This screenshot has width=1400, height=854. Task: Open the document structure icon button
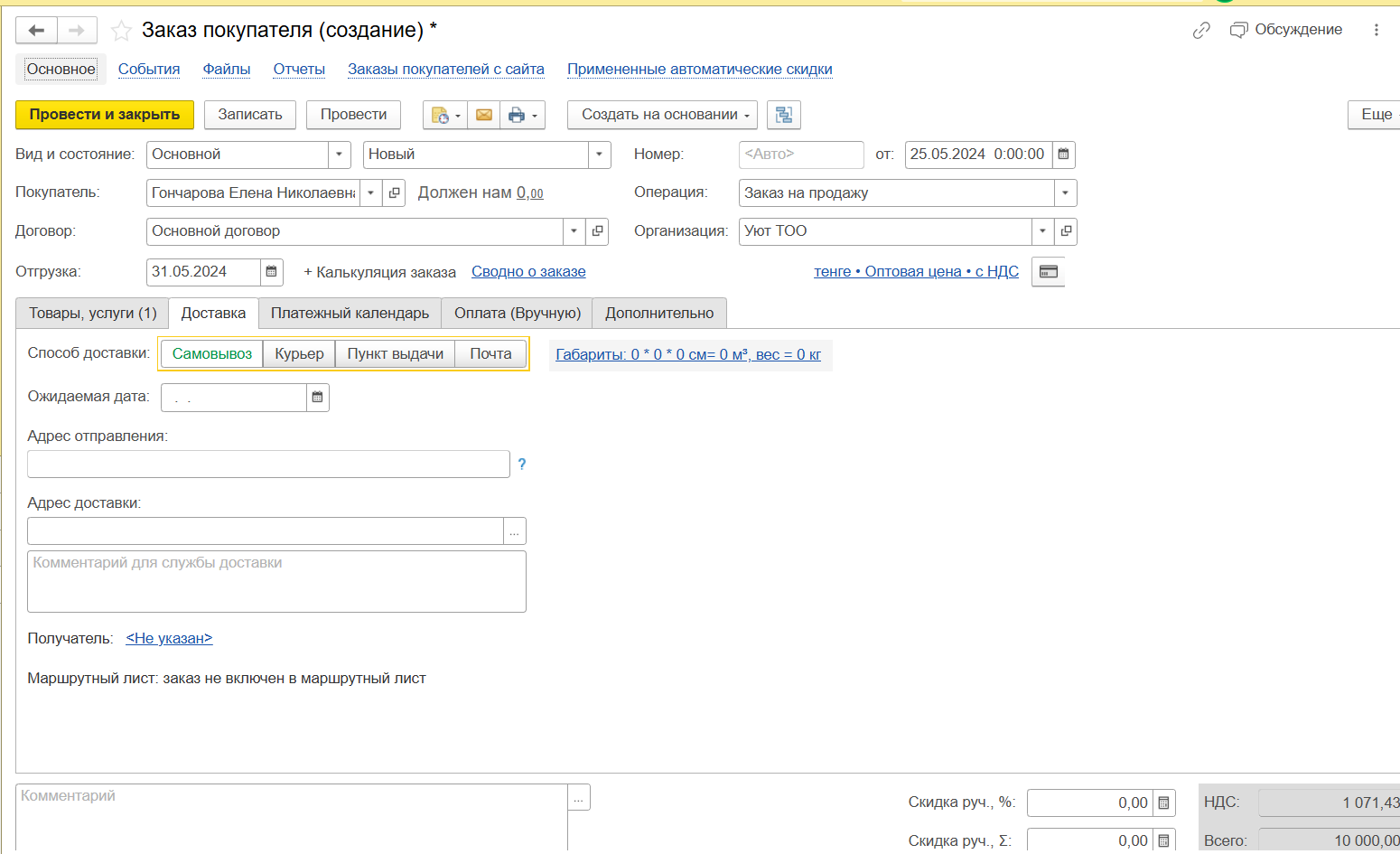pos(783,115)
